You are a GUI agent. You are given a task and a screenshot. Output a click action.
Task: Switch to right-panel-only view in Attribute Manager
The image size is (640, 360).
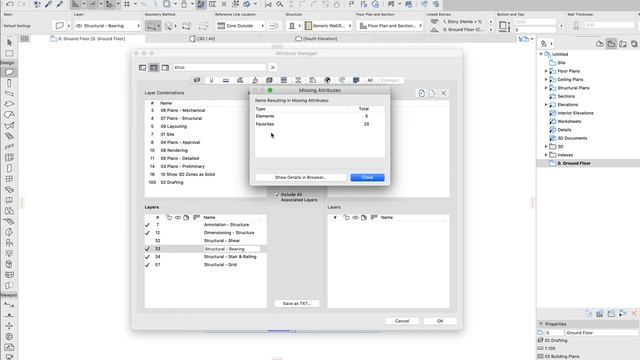tap(165, 67)
